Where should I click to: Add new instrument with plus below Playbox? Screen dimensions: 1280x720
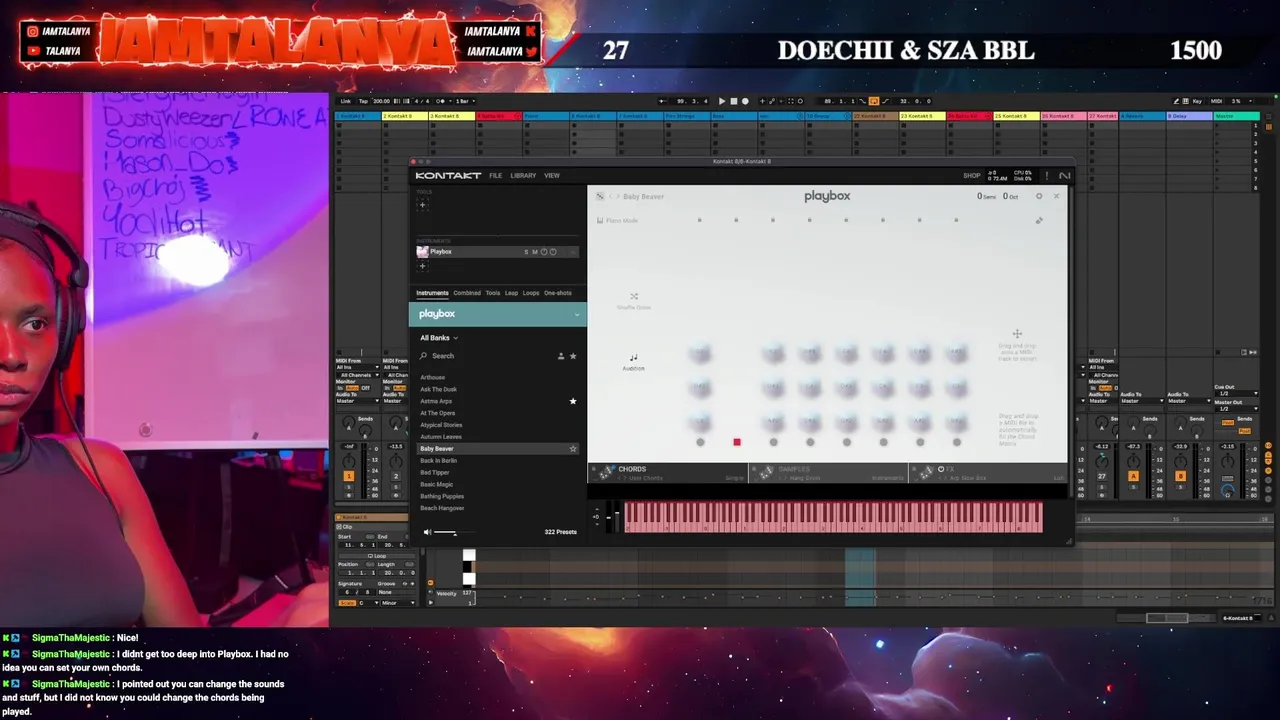point(422,266)
